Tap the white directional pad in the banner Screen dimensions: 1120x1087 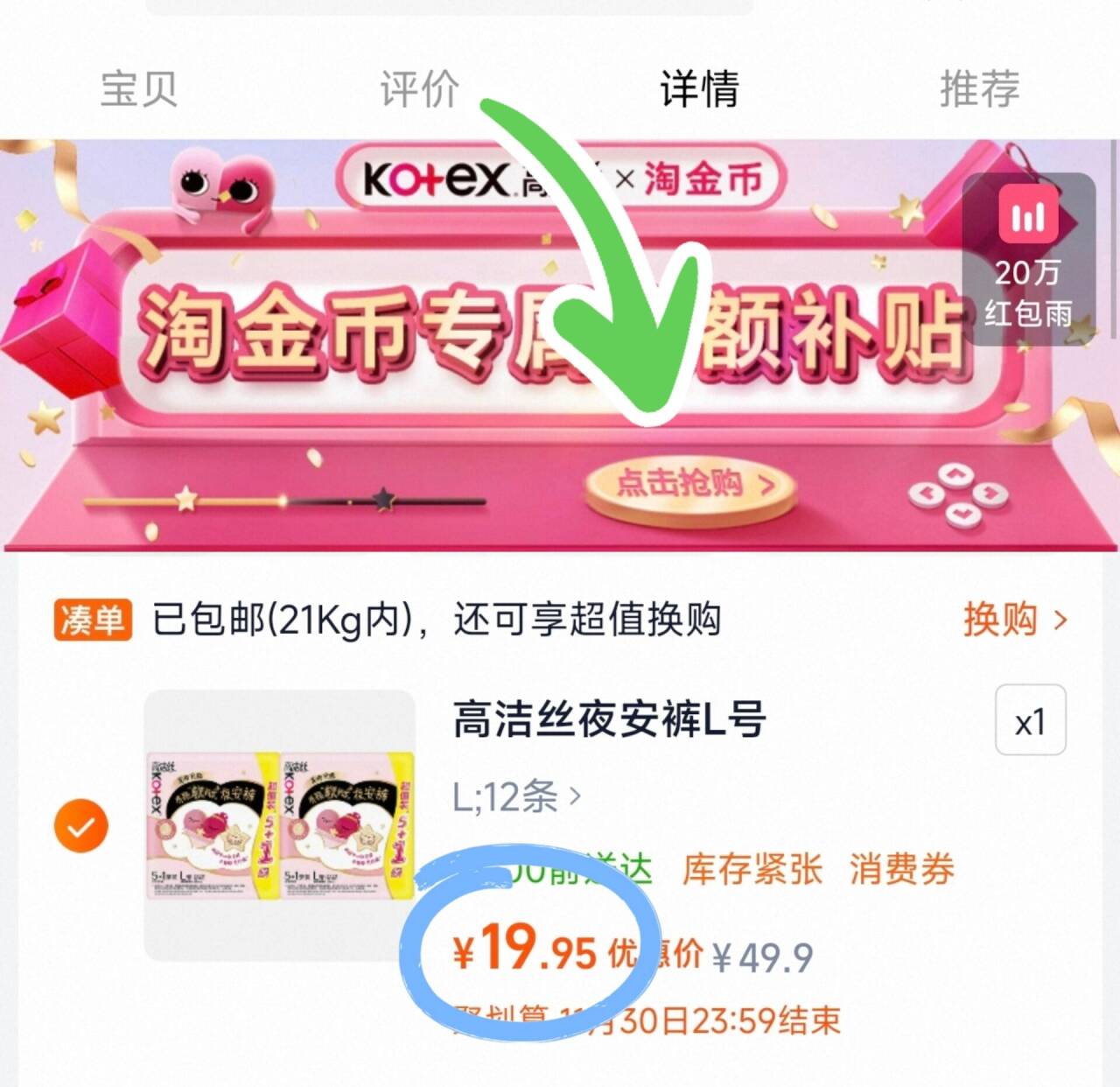coord(957,496)
